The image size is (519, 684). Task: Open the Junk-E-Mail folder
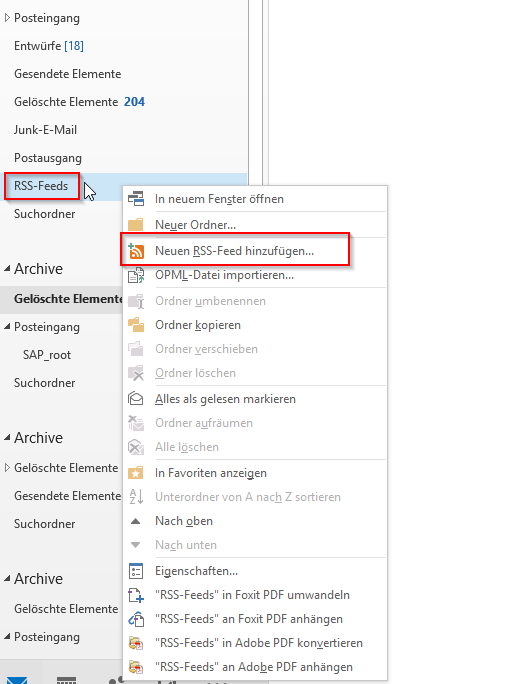point(45,130)
